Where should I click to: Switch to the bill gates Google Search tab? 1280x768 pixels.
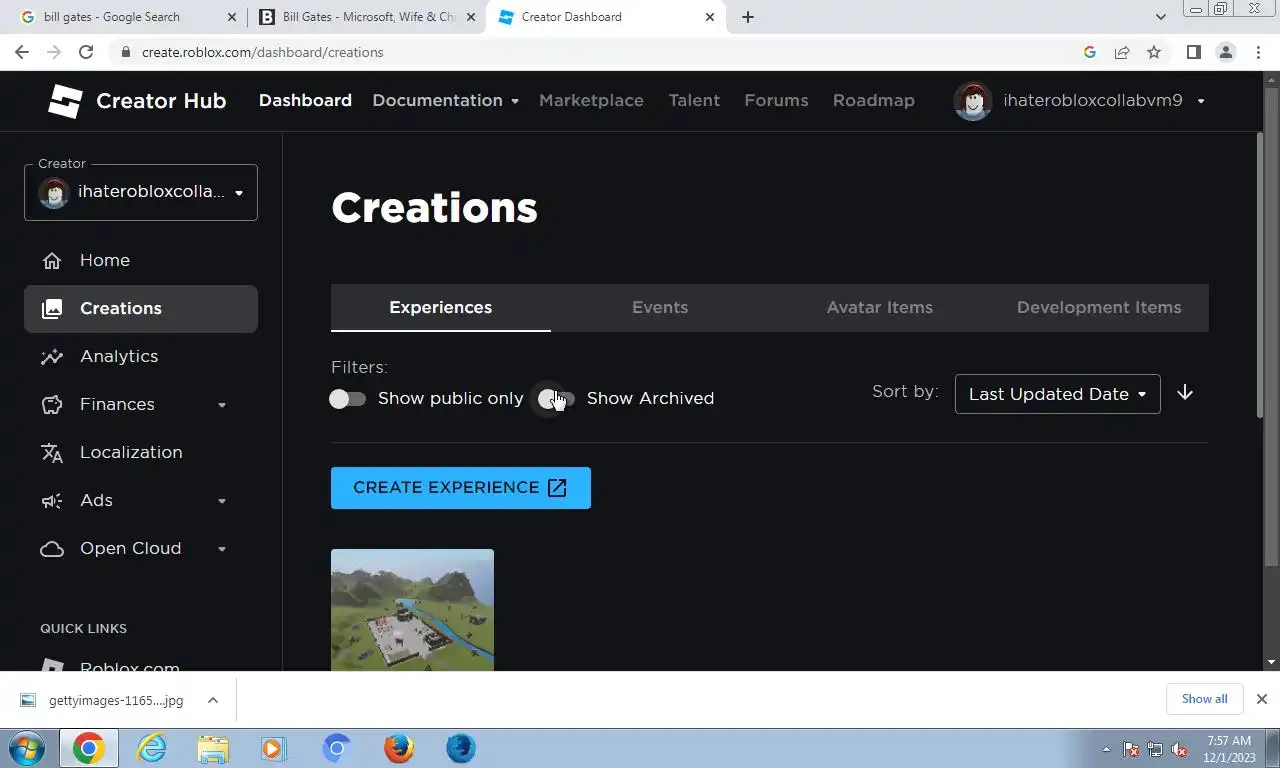click(129, 17)
